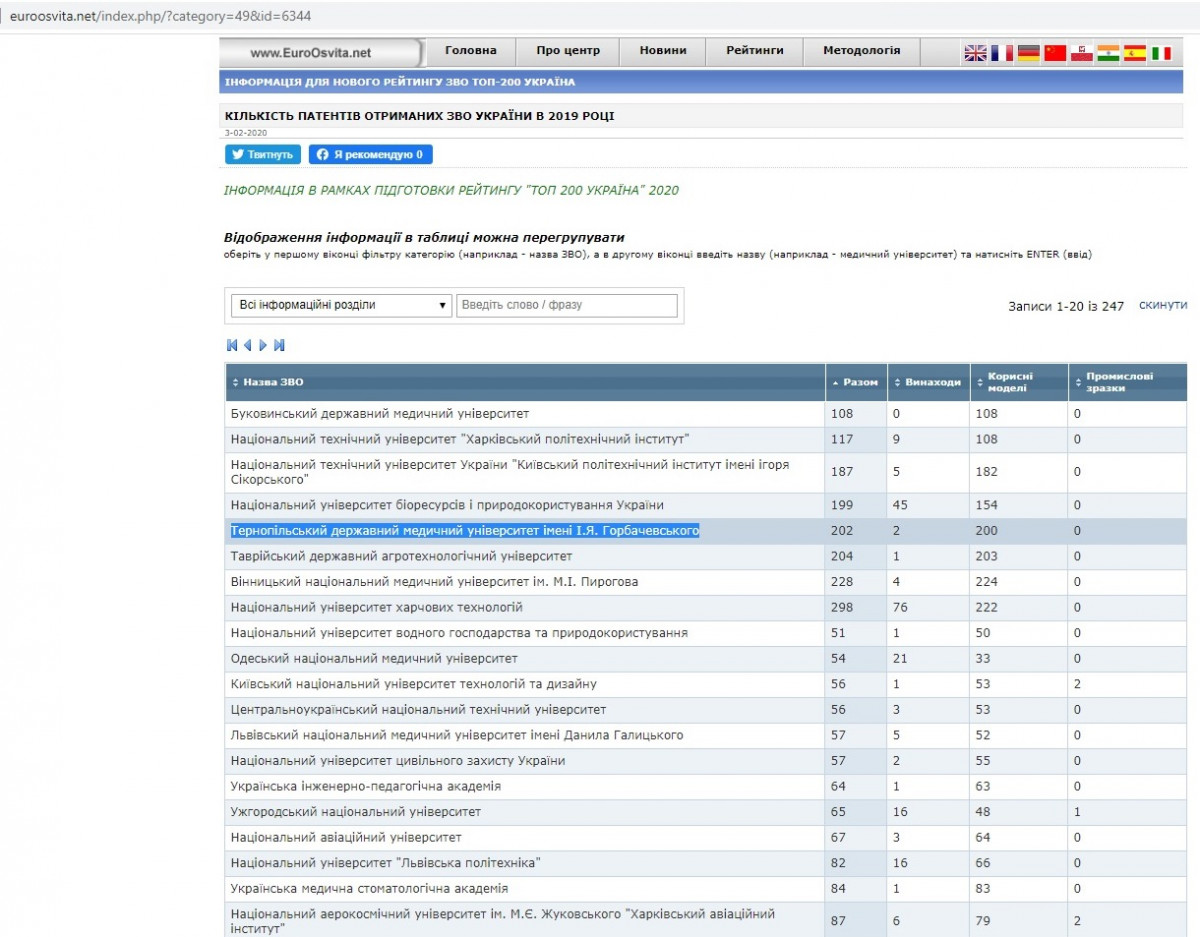The height and width of the screenshot is (937, 1200).
Task: Open the 'Методологія' menu tab
Action: (861, 51)
